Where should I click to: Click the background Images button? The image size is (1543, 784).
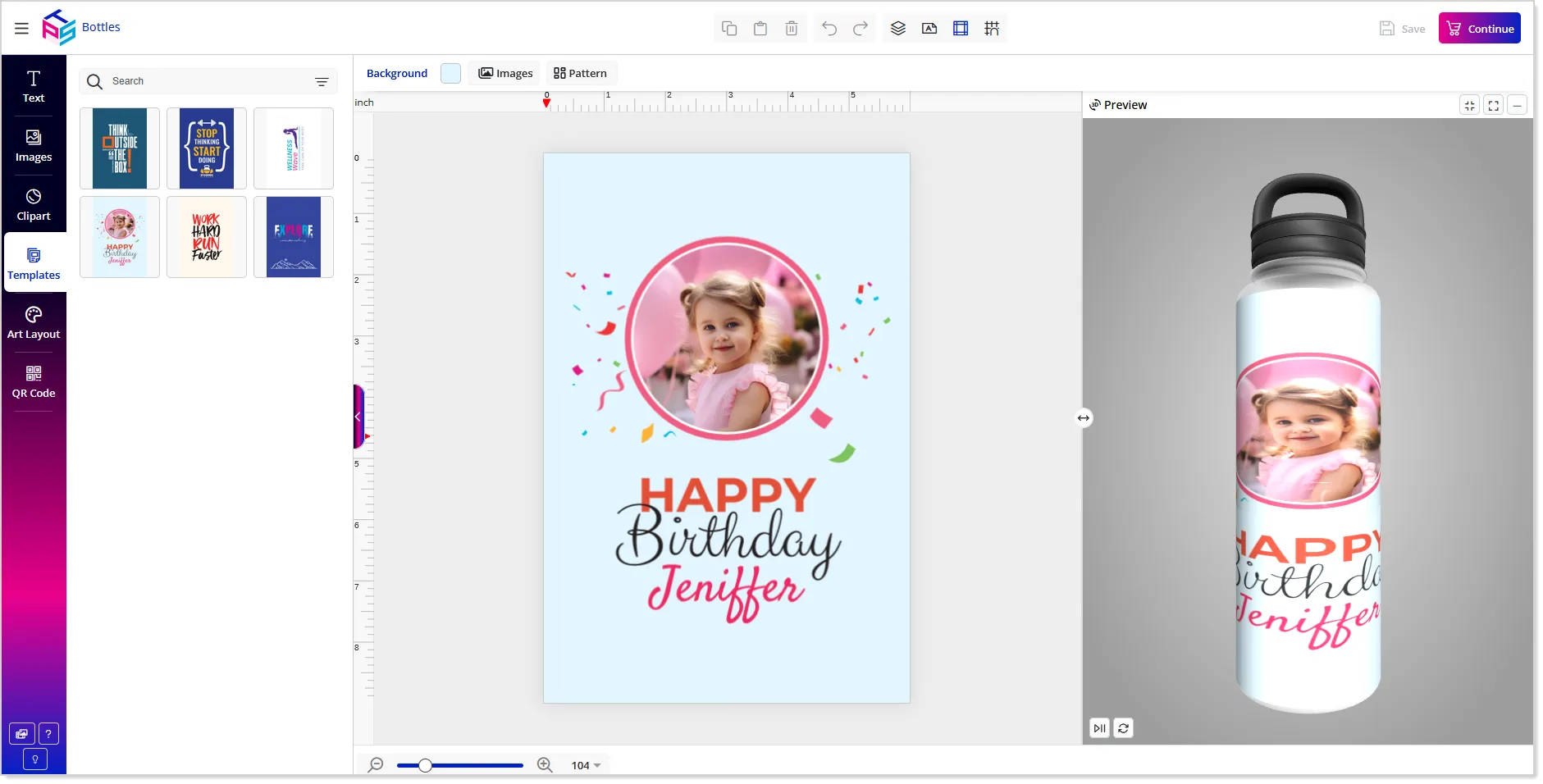pyautogui.click(x=505, y=73)
